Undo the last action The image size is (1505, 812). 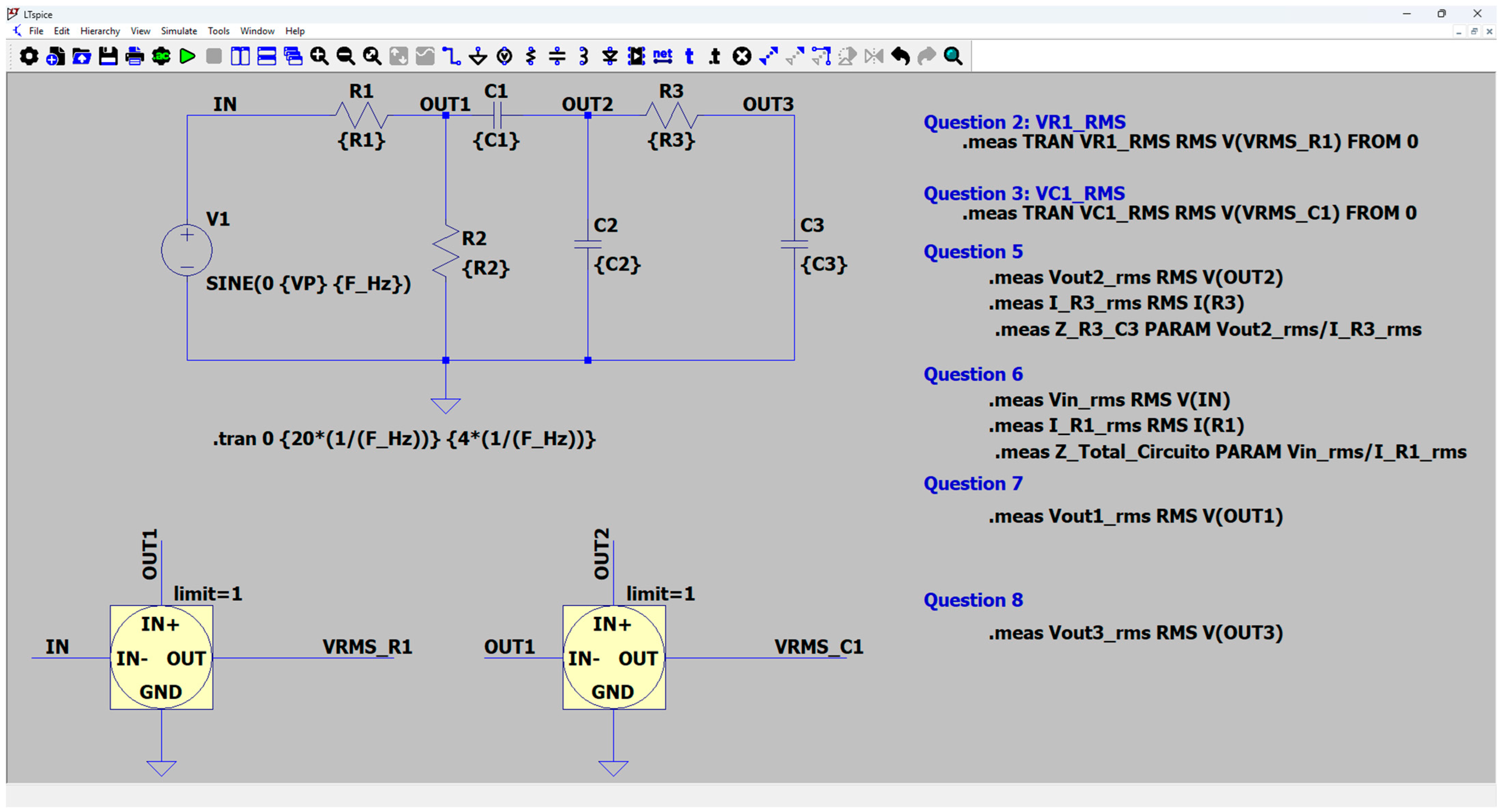click(901, 56)
